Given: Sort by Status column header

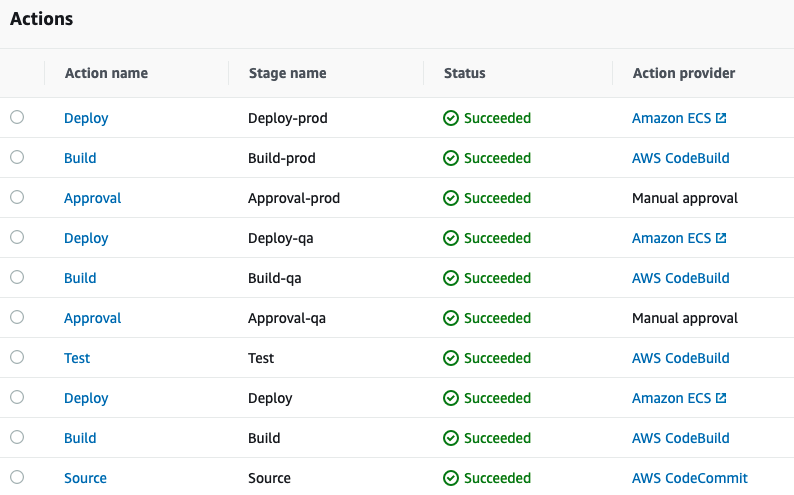Looking at the screenshot, I should tap(464, 73).
